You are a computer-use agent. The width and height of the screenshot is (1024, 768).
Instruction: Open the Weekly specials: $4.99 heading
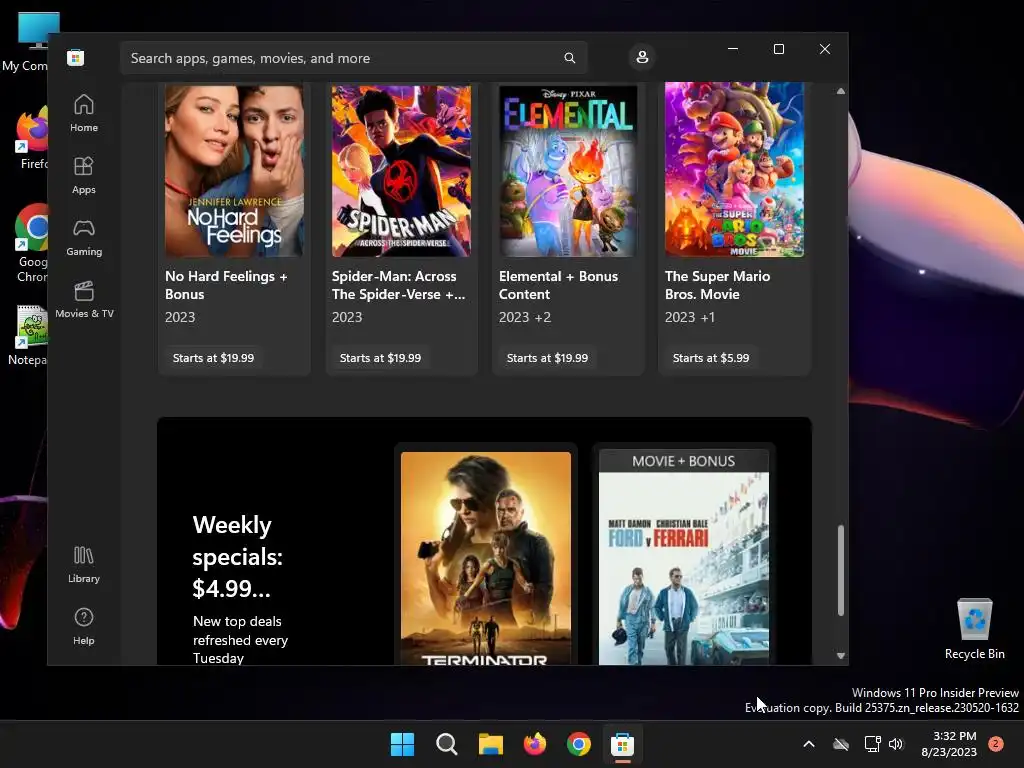238,556
